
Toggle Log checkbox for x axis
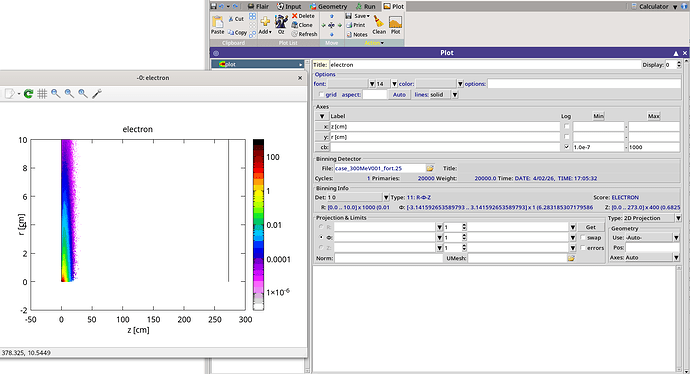pos(567,126)
